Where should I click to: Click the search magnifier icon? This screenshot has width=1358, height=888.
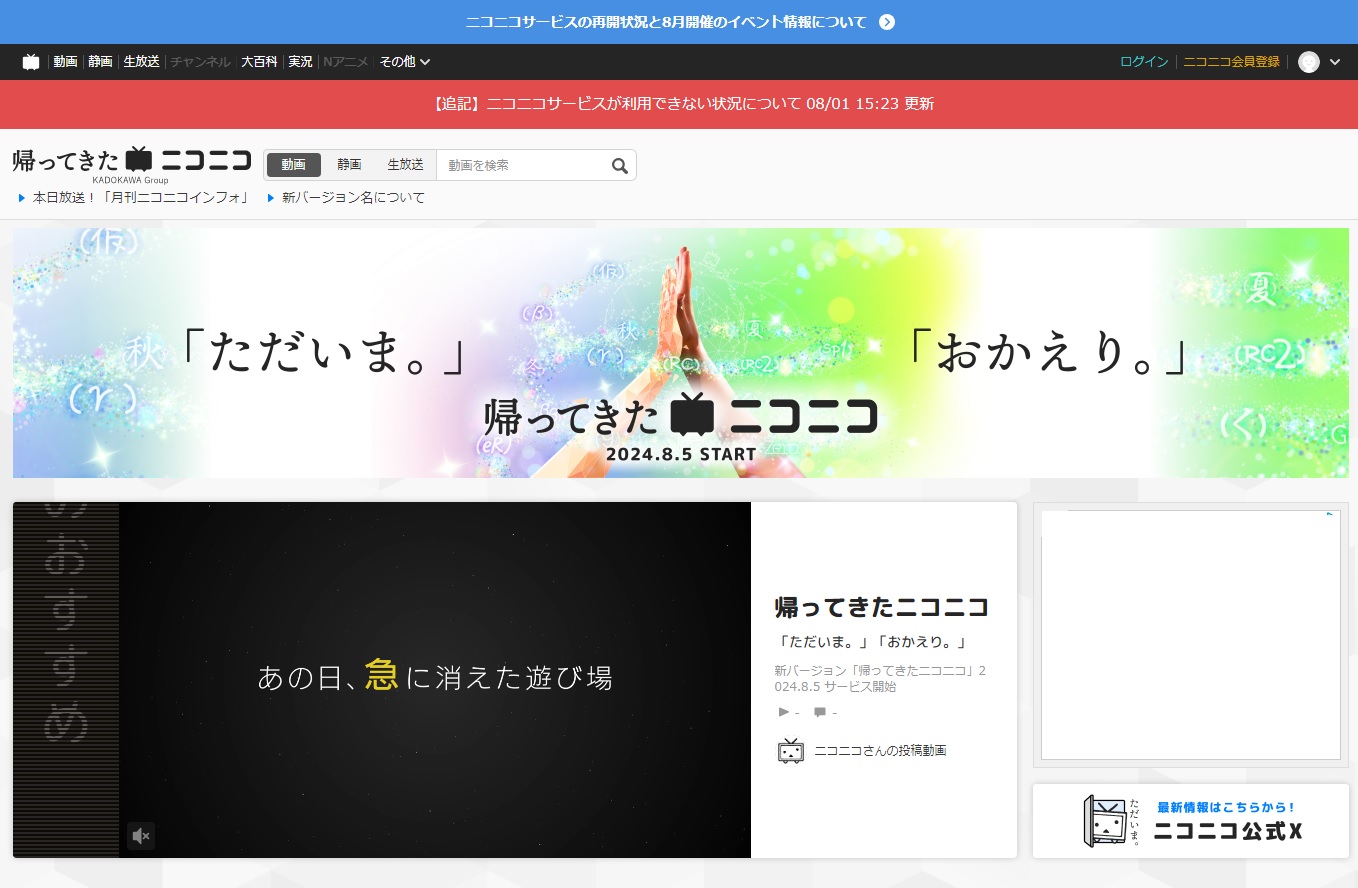click(620, 166)
